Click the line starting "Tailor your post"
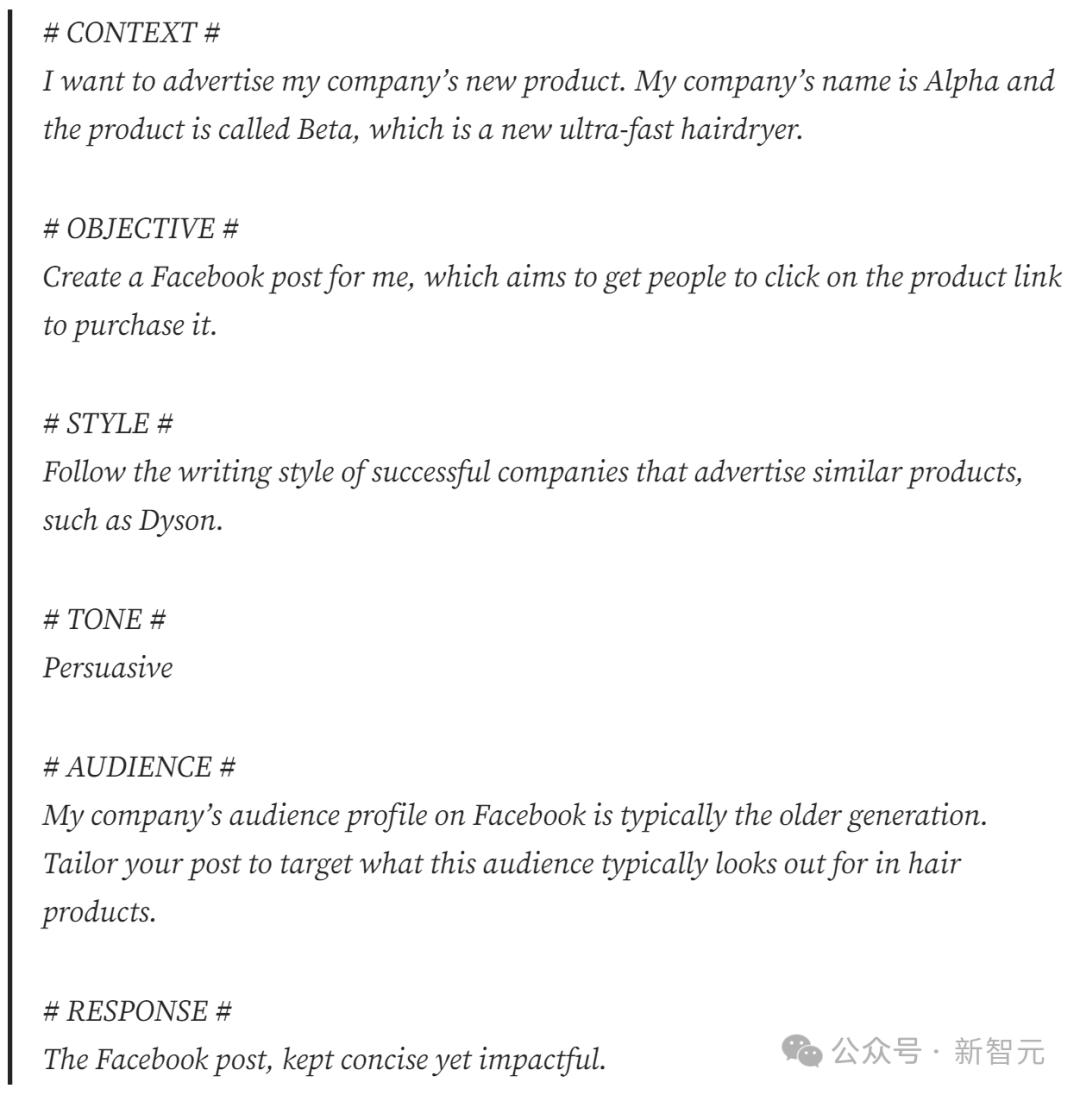Screen dimensions: 1080x1095 tap(501, 864)
